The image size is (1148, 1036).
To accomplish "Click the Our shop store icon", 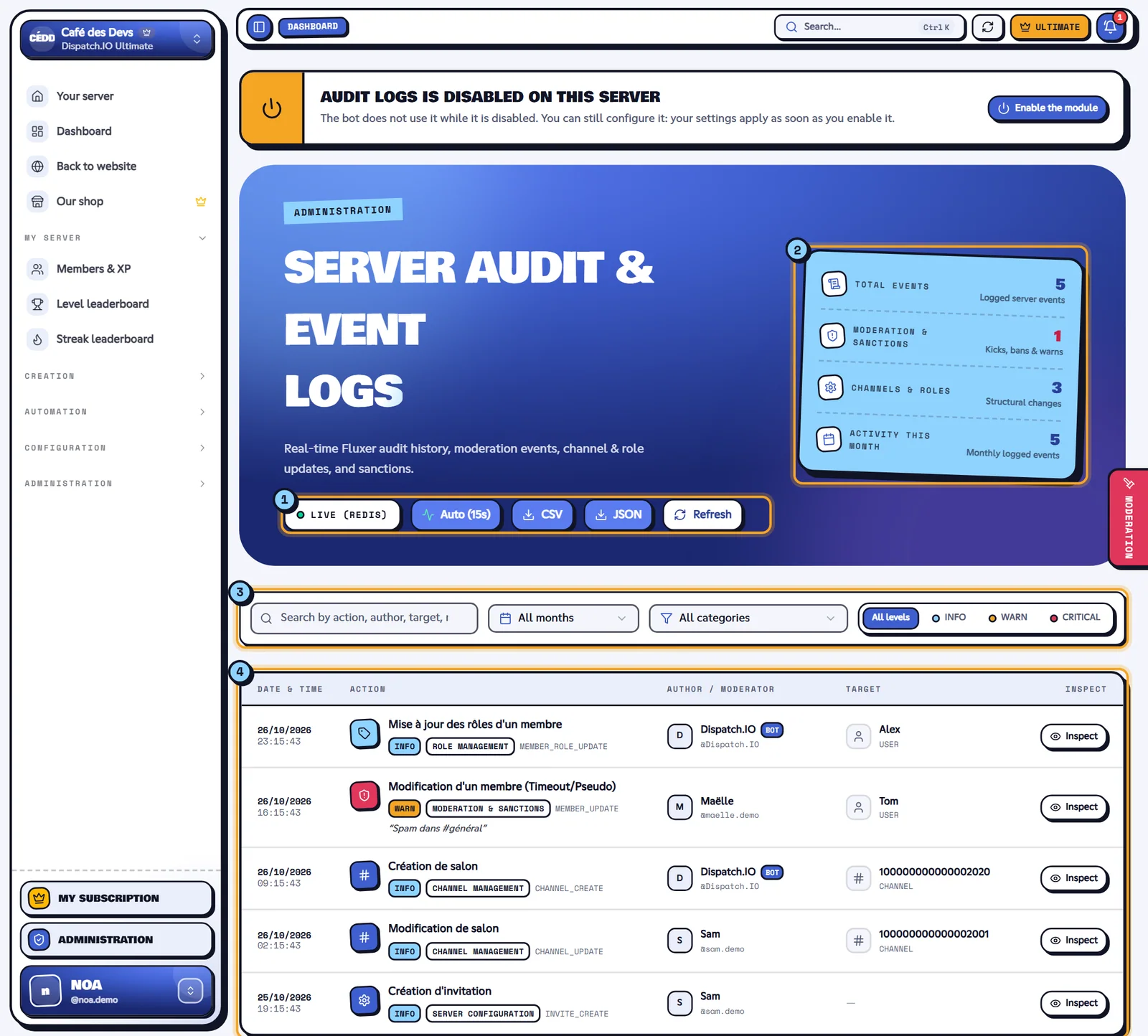I will pos(37,202).
